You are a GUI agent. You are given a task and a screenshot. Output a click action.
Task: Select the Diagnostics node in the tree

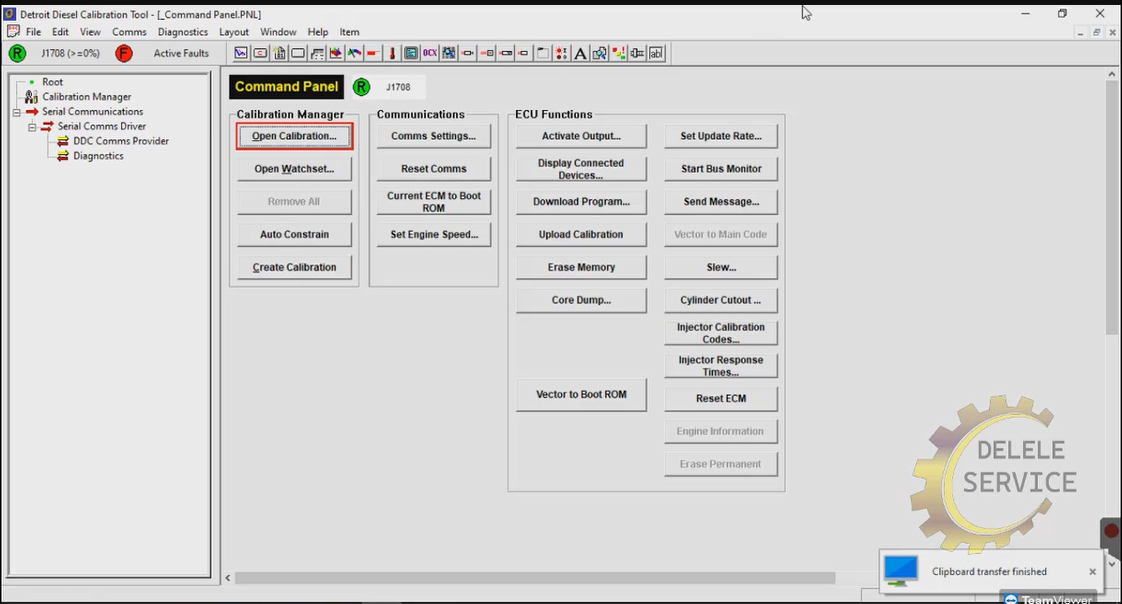point(98,156)
